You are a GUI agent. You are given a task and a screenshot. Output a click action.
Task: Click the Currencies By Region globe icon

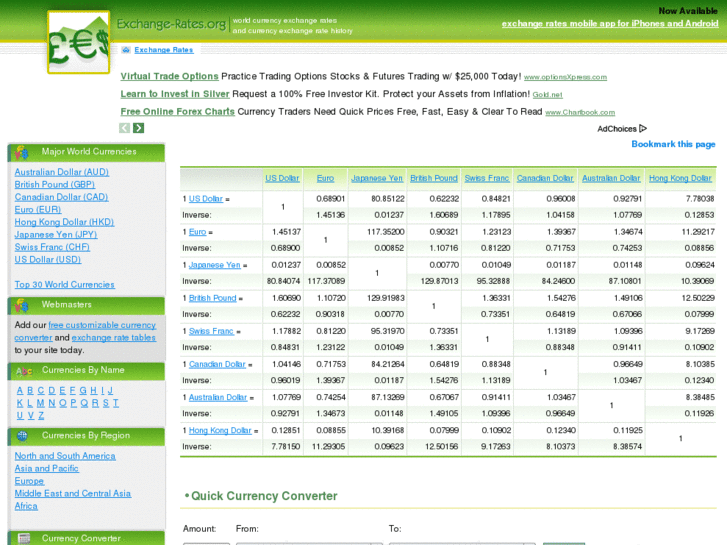(x=20, y=436)
